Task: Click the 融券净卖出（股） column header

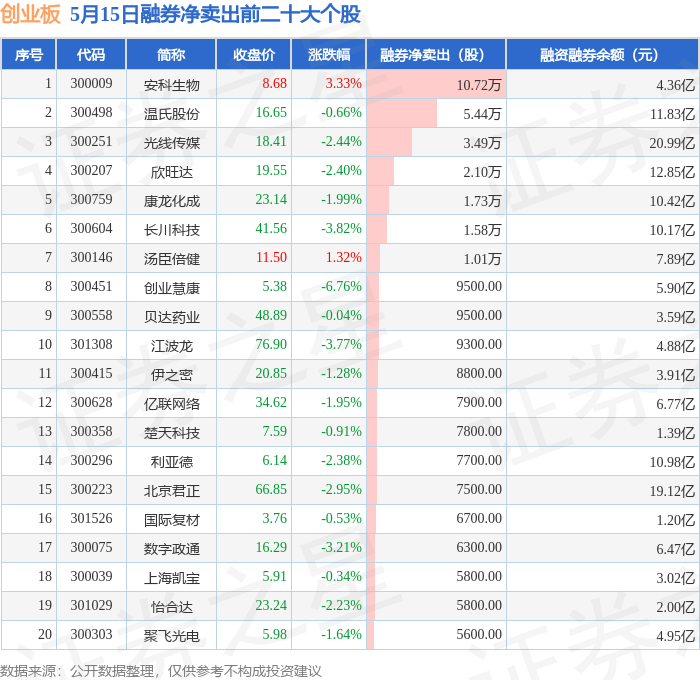Action: (436, 54)
